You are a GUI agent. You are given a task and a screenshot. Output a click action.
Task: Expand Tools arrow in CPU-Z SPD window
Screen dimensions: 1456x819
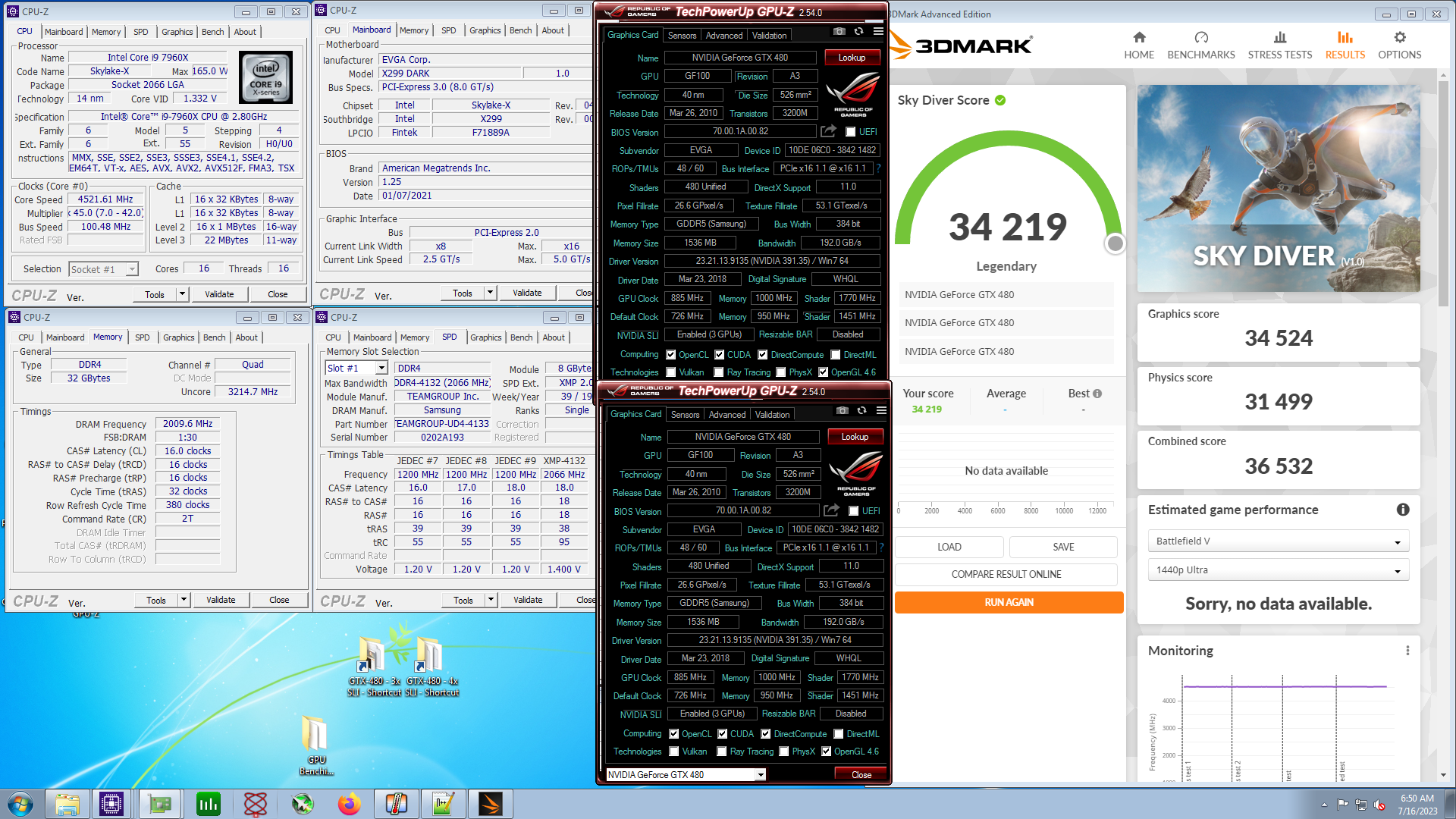pos(491,600)
